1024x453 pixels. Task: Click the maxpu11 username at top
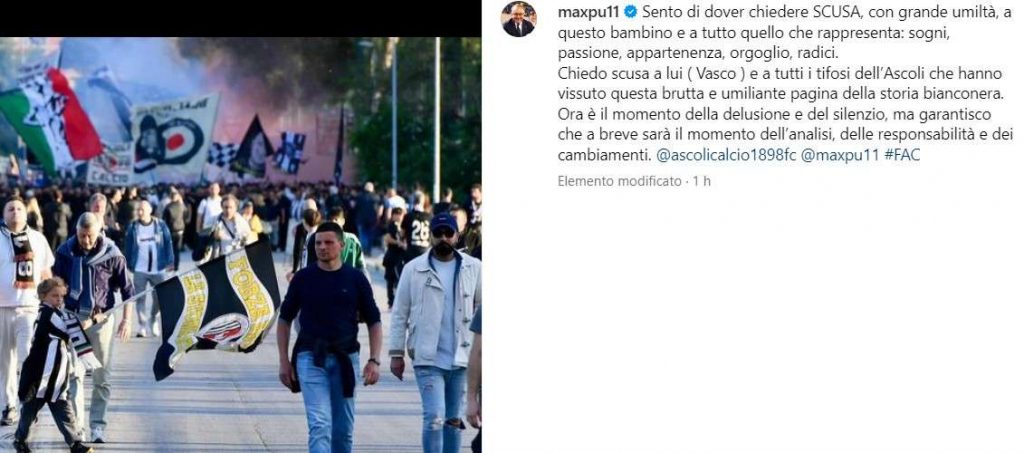(588, 12)
